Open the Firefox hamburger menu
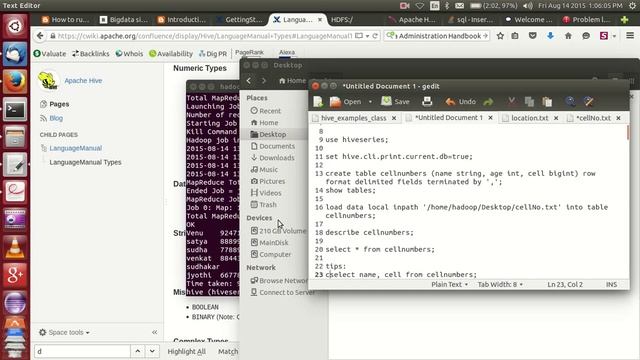The image size is (640, 360). [x=630, y=36]
